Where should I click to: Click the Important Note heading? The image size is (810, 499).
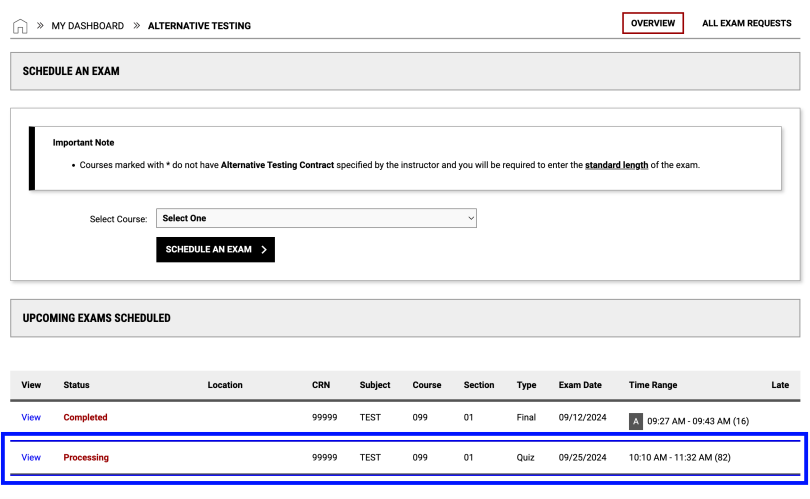pyautogui.click(x=83, y=143)
